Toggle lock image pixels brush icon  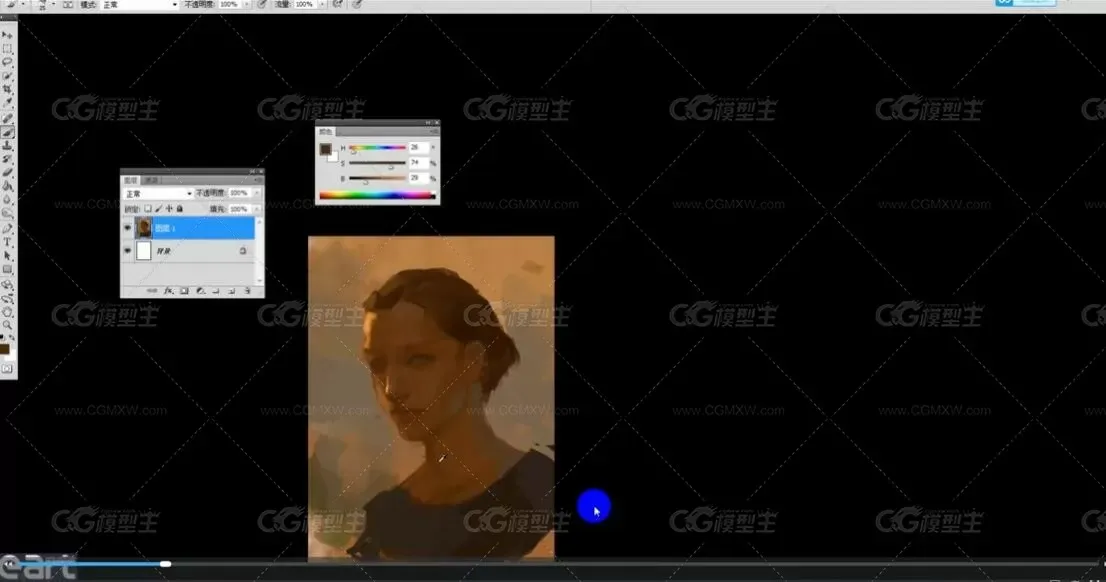[x=158, y=209]
